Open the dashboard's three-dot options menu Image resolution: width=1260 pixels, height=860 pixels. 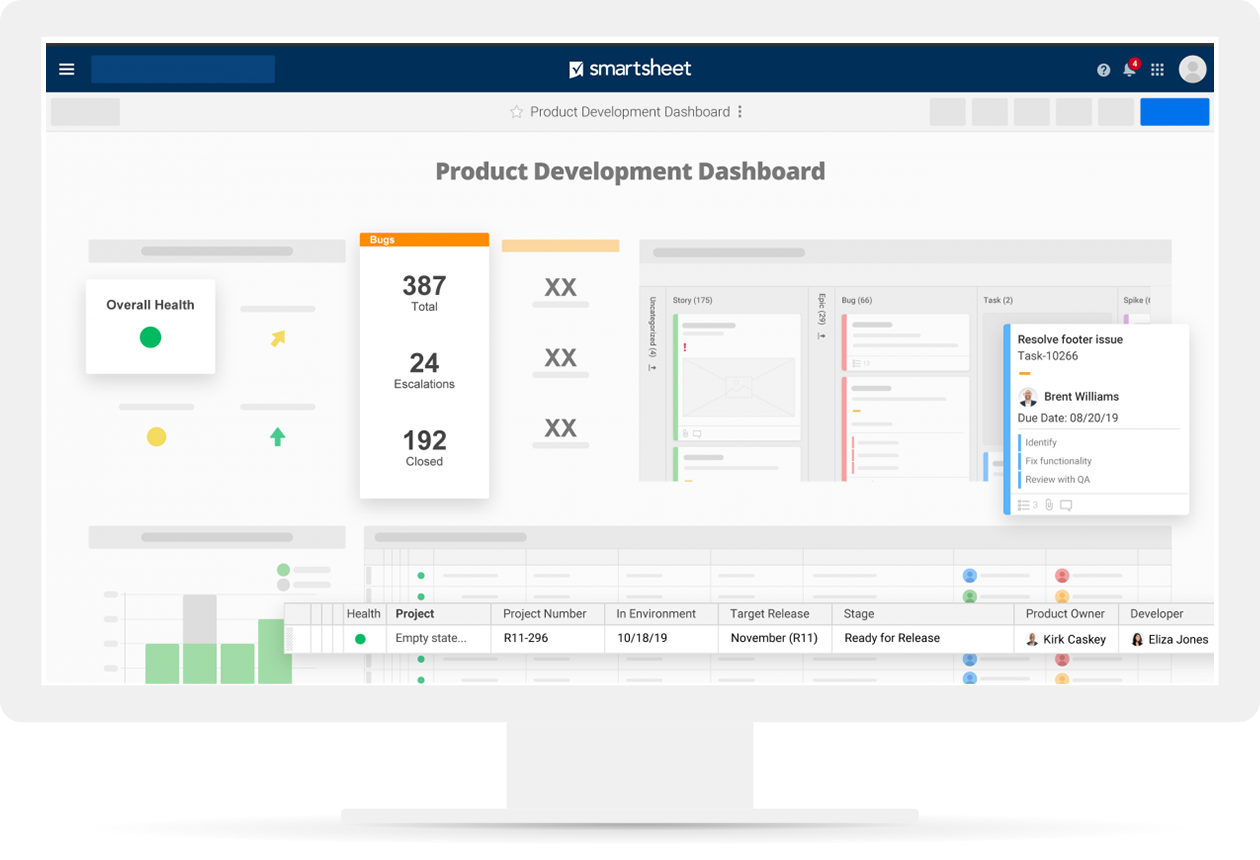pyautogui.click(x=740, y=112)
